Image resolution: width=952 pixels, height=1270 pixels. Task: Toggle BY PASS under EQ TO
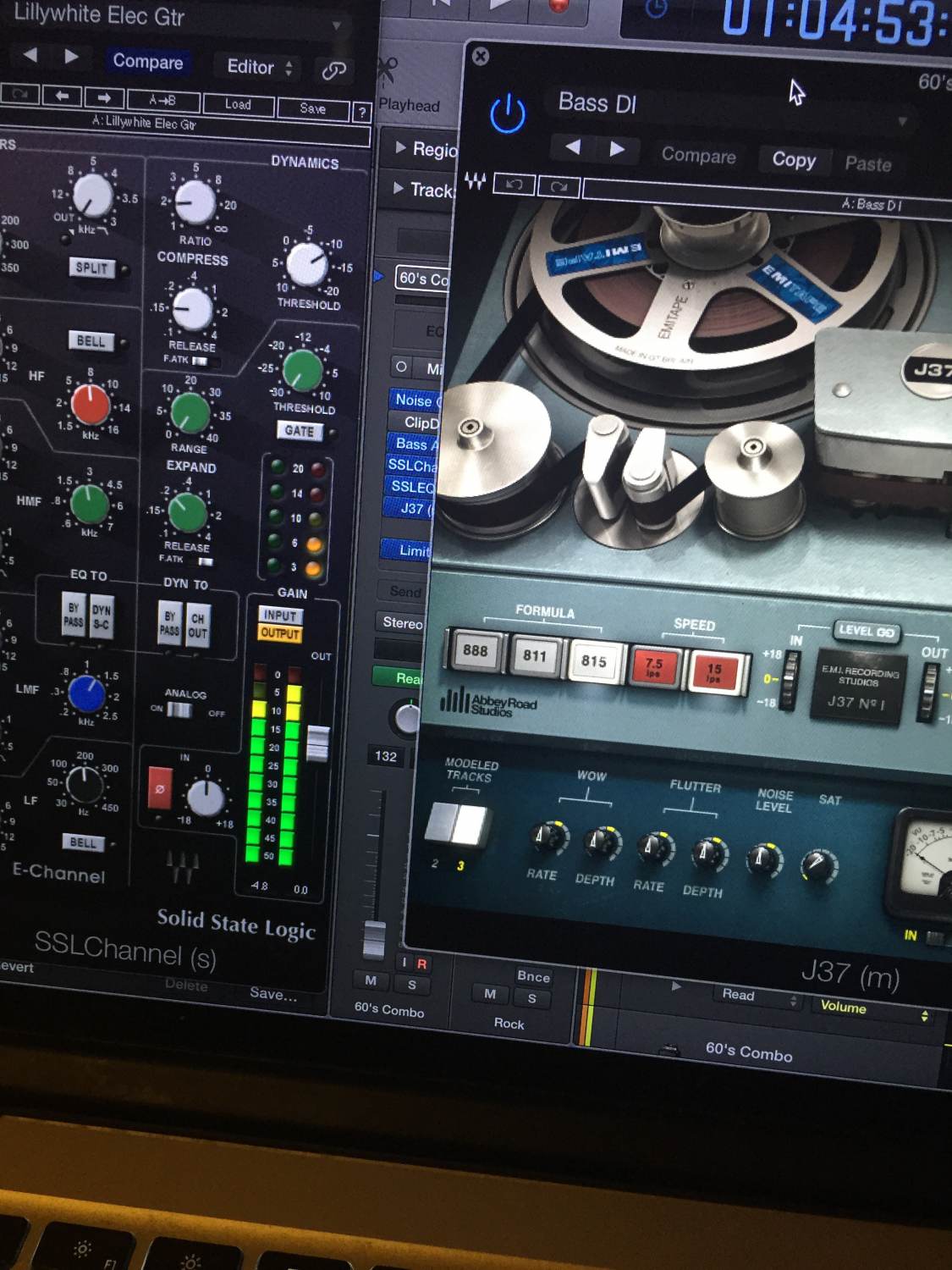tap(74, 615)
